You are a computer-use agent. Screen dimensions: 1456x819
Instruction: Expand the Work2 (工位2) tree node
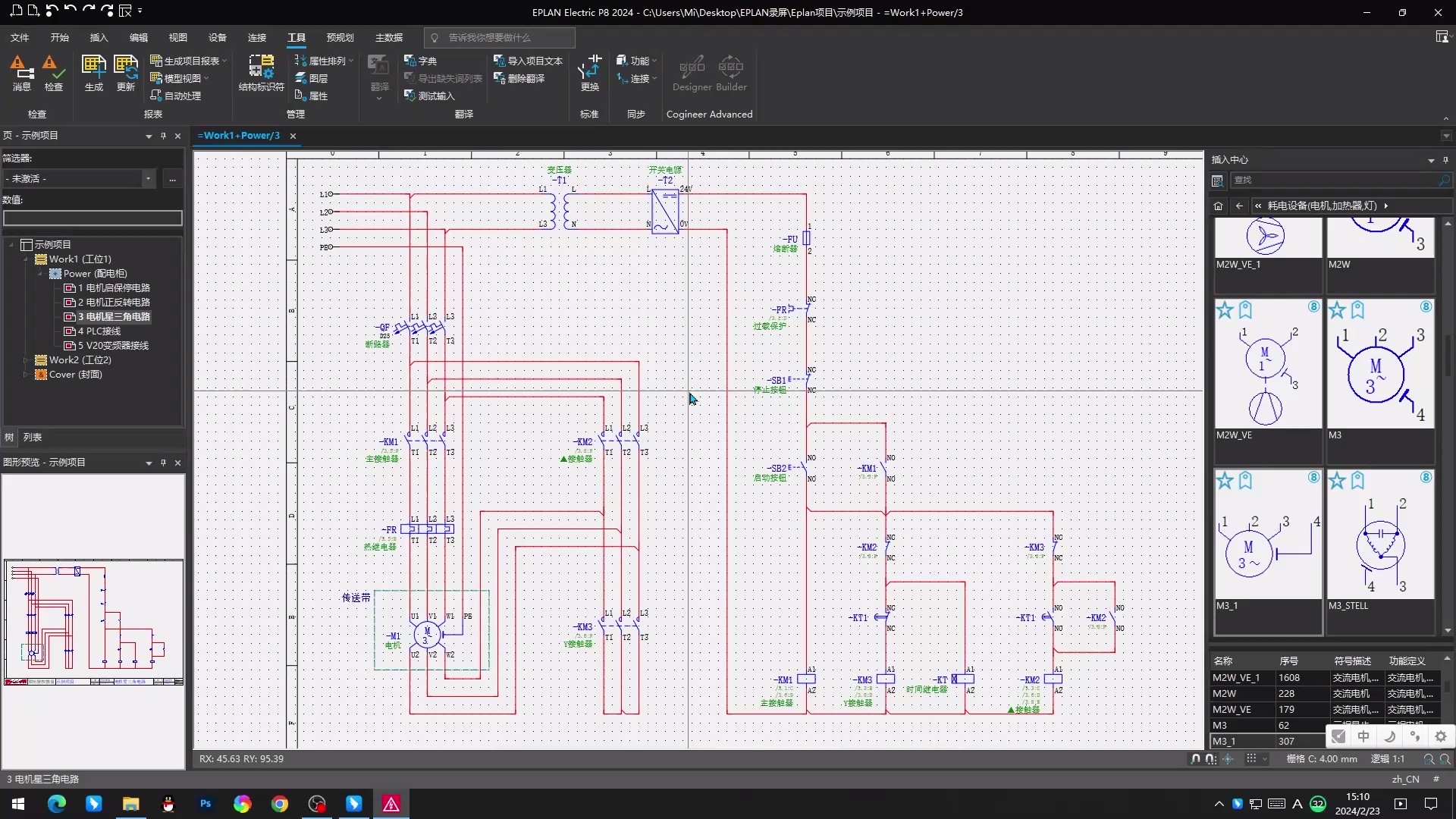[x=26, y=360]
